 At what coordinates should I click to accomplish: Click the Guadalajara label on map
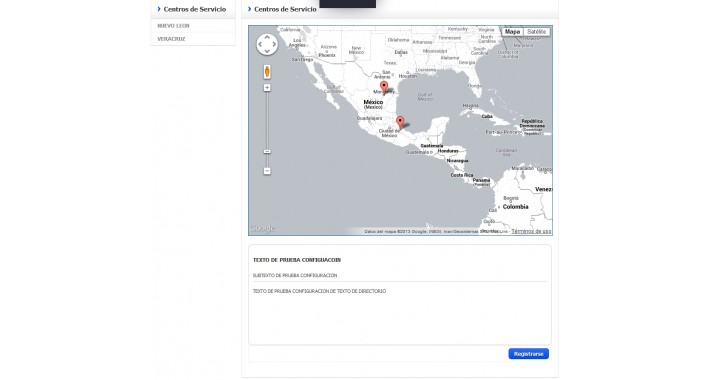pyautogui.click(x=369, y=118)
